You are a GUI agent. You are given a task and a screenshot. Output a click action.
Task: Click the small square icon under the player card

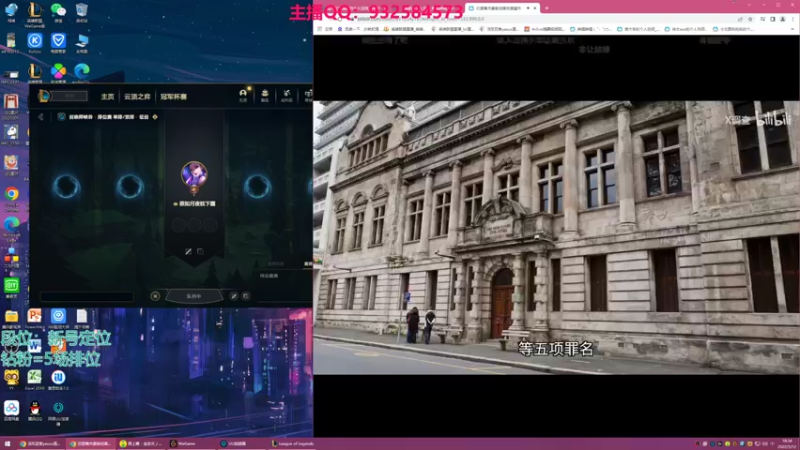[200, 252]
